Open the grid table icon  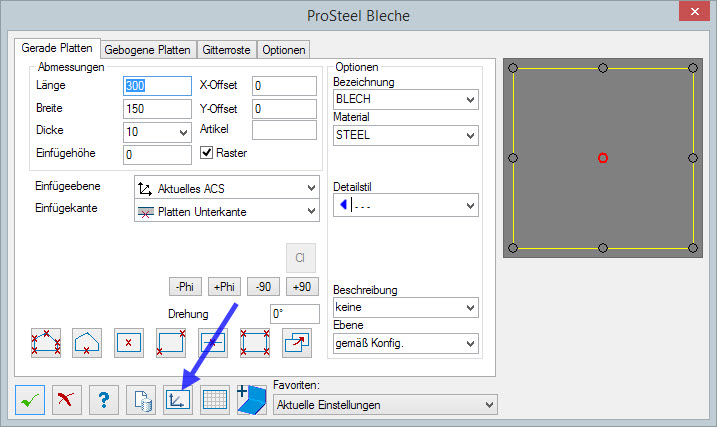click(x=214, y=400)
